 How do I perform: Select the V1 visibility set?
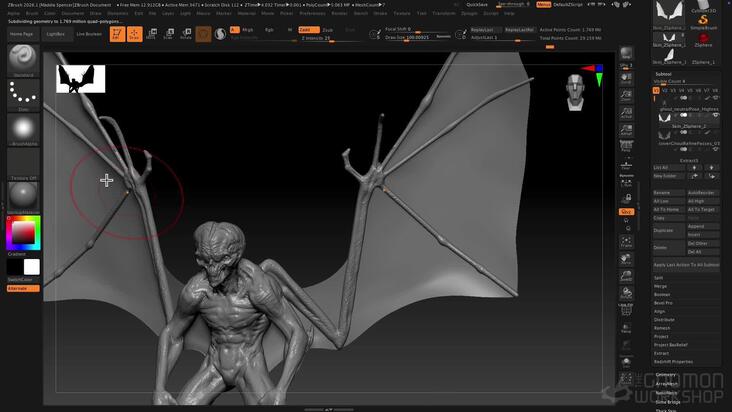point(656,90)
